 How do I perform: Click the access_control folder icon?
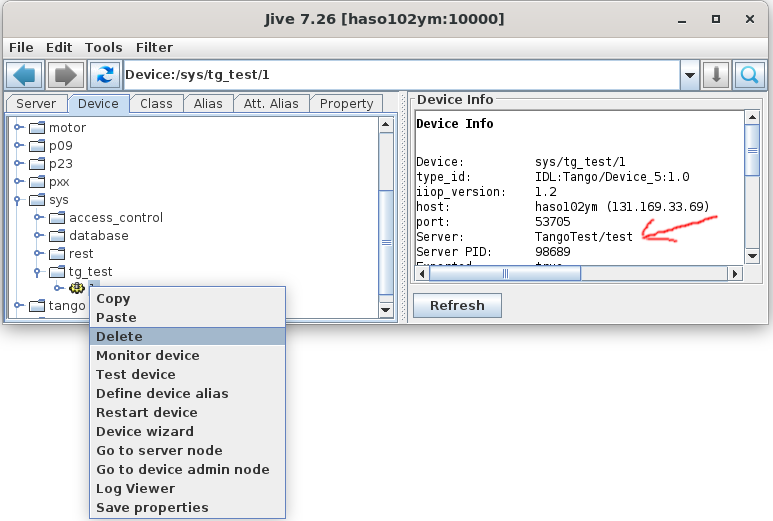[57, 218]
